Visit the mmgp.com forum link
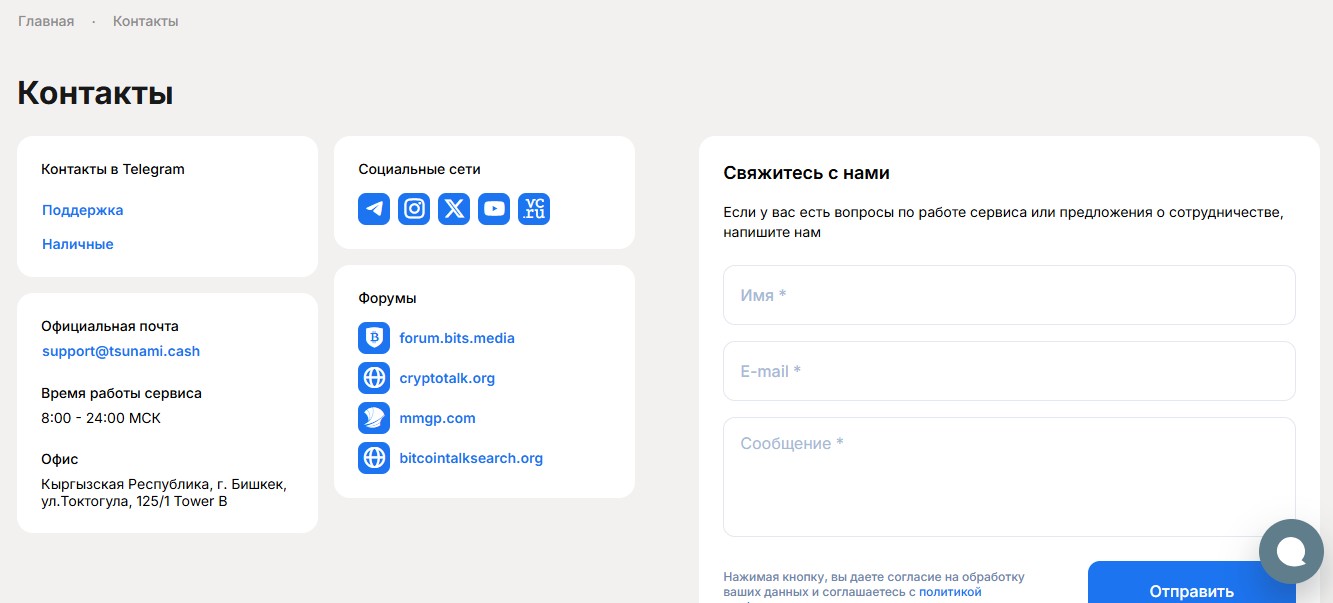This screenshot has width=1333, height=603. pyautogui.click(x=437, y=418)
